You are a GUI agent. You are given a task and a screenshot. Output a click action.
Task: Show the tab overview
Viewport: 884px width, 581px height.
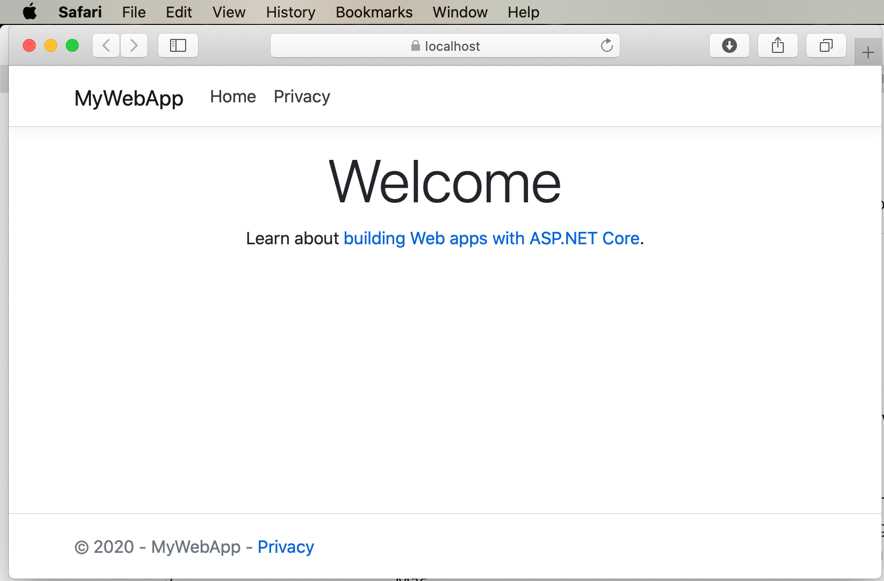click(826, 45)
